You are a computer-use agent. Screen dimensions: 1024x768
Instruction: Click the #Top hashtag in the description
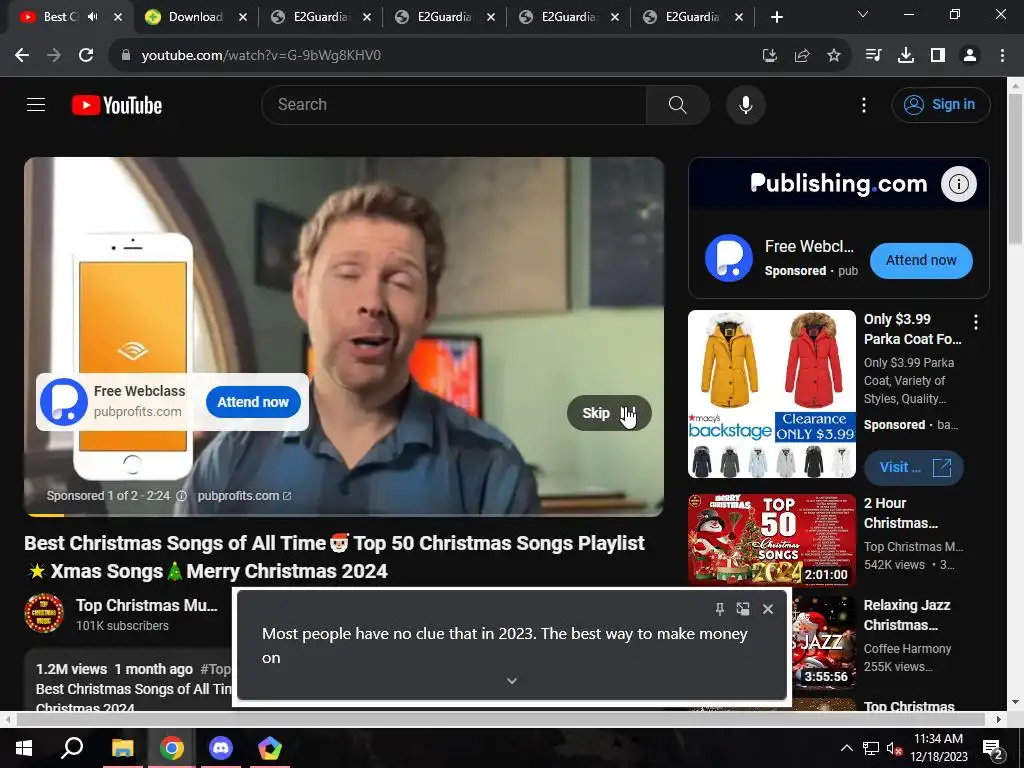pos(216,669)
